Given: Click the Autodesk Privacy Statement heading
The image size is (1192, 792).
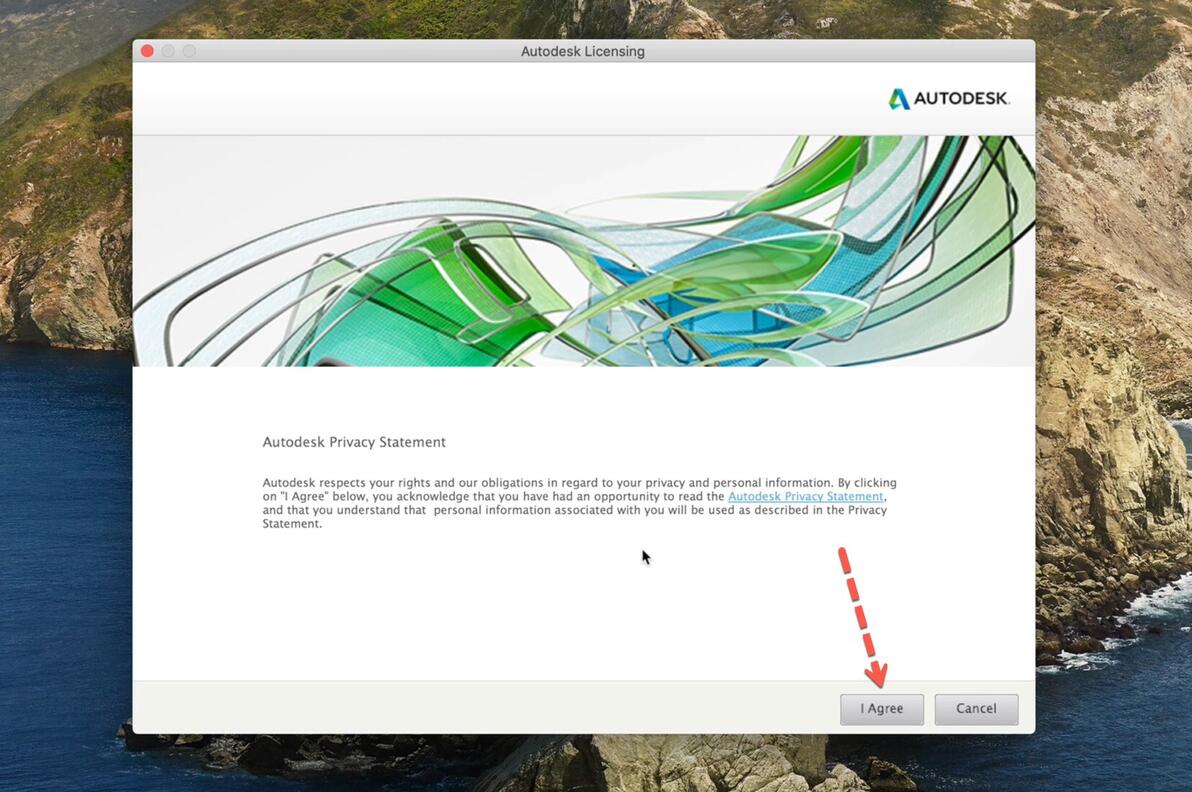Looking at the screenshot, I should (354, 442).
